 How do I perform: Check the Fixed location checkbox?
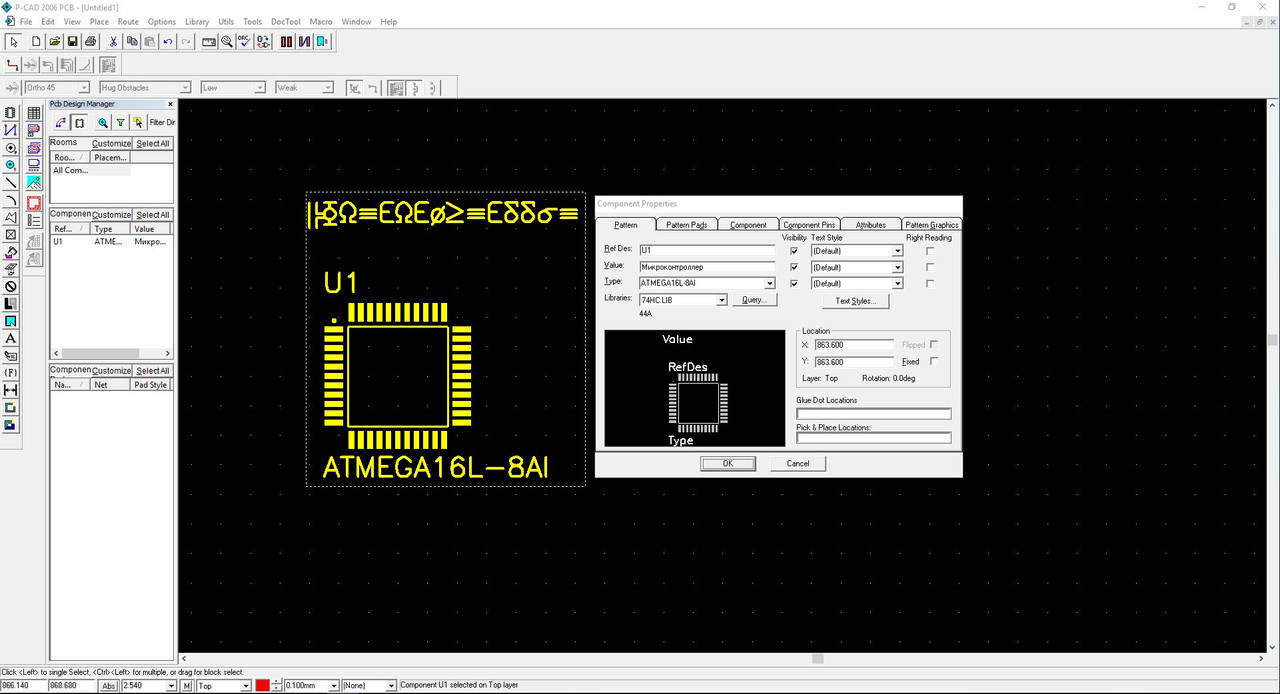pos(934,361)
